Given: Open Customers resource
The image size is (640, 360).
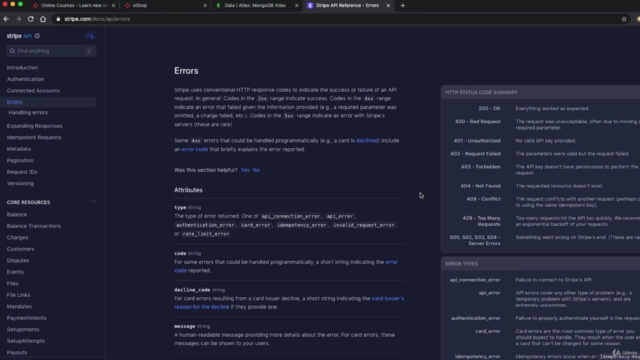Looking at the screenshot, I should click(20, 249).
